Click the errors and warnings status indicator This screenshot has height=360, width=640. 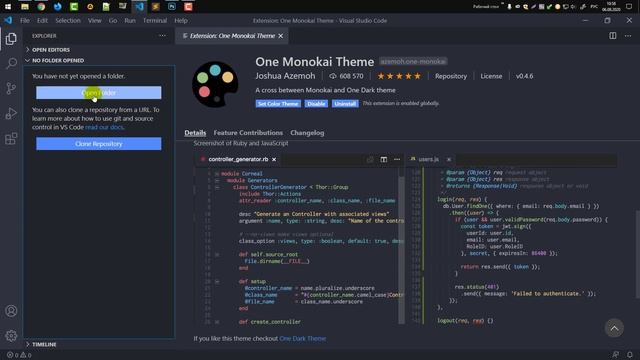coord(19,355)
